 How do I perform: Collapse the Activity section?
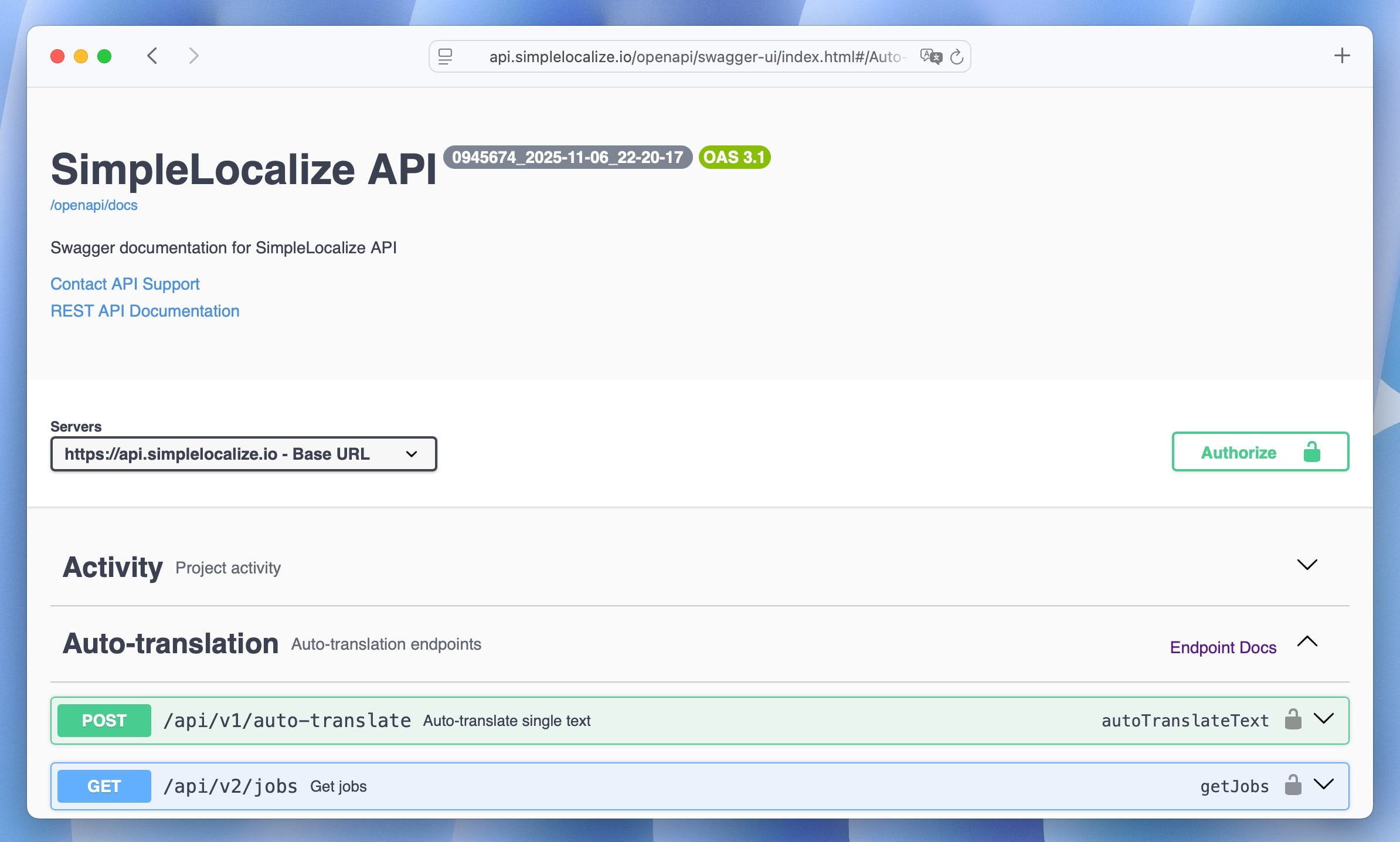click(x=1308, y=565)
